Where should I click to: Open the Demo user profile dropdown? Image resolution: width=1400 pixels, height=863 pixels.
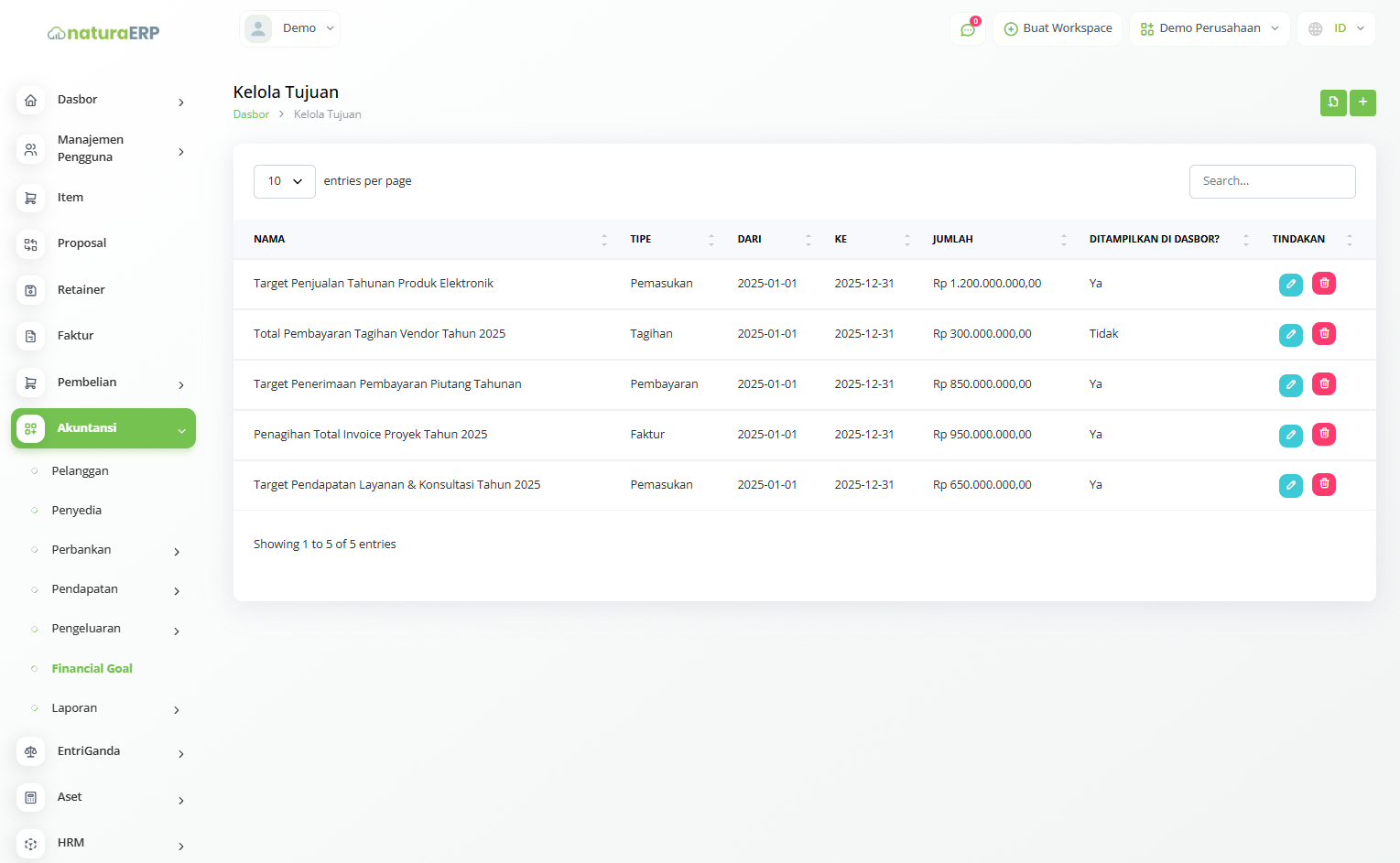point(289,28)
